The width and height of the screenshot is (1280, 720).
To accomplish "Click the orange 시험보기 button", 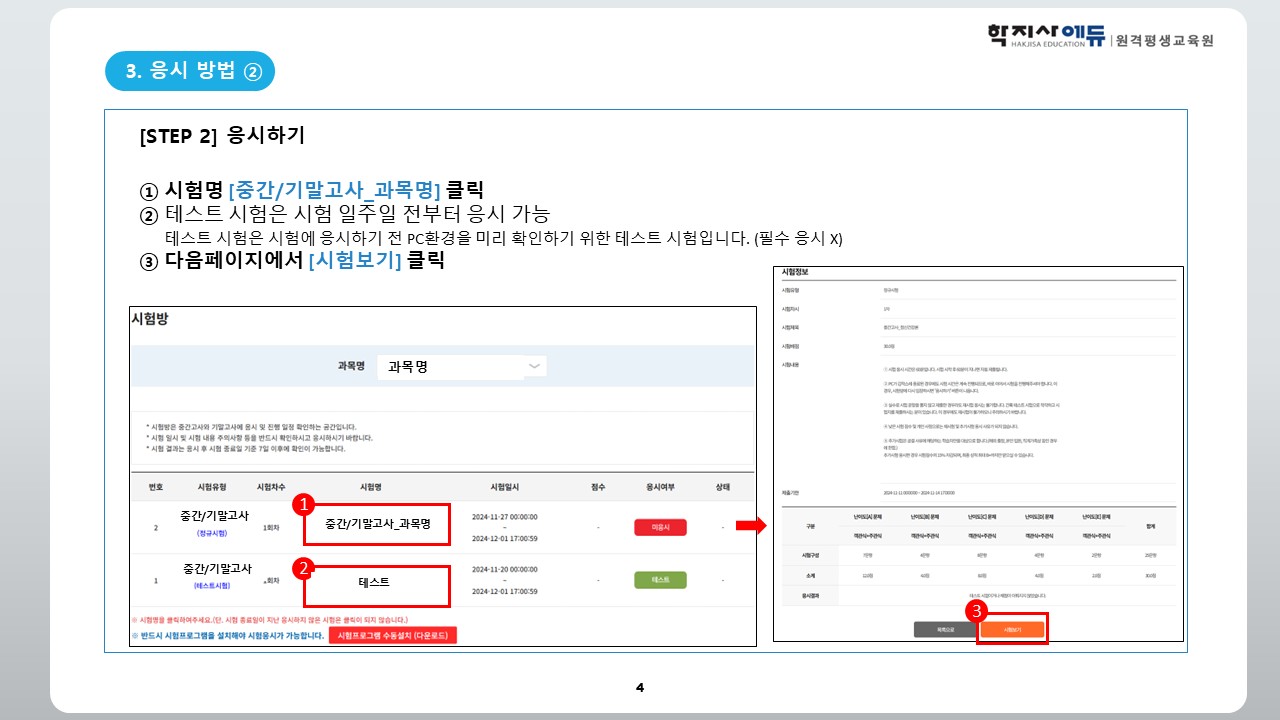I will point(1012,630).
